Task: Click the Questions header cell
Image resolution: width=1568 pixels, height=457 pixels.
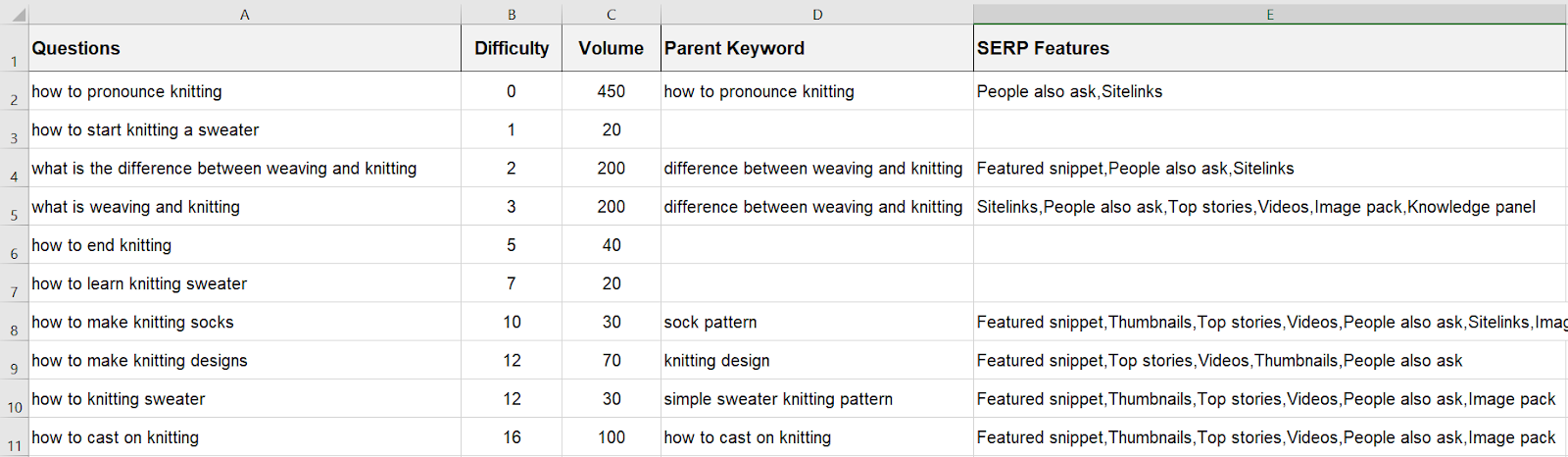Action: [x=245, y=48]
